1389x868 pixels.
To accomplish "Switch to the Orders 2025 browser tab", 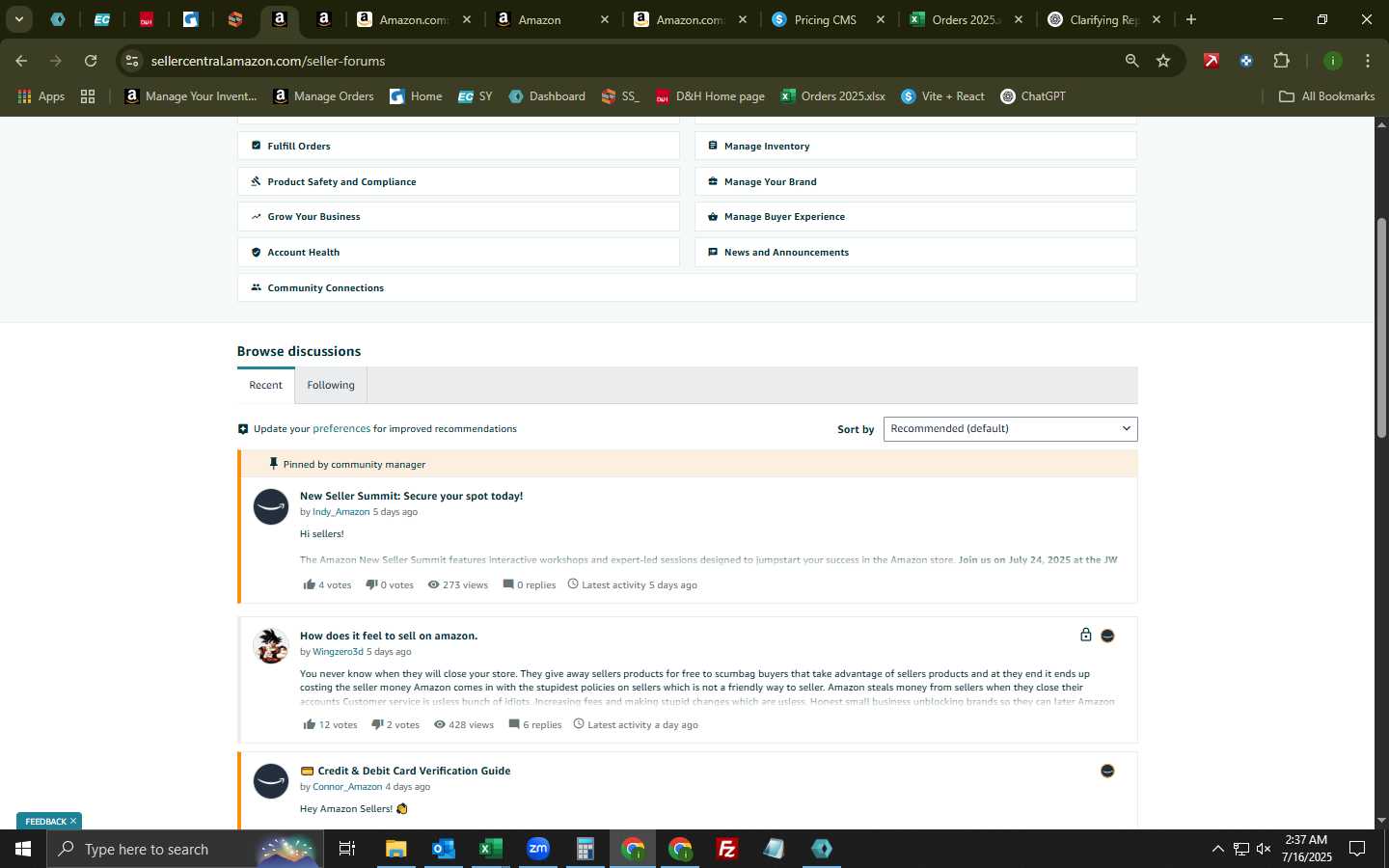I will (x=967, y=19).
